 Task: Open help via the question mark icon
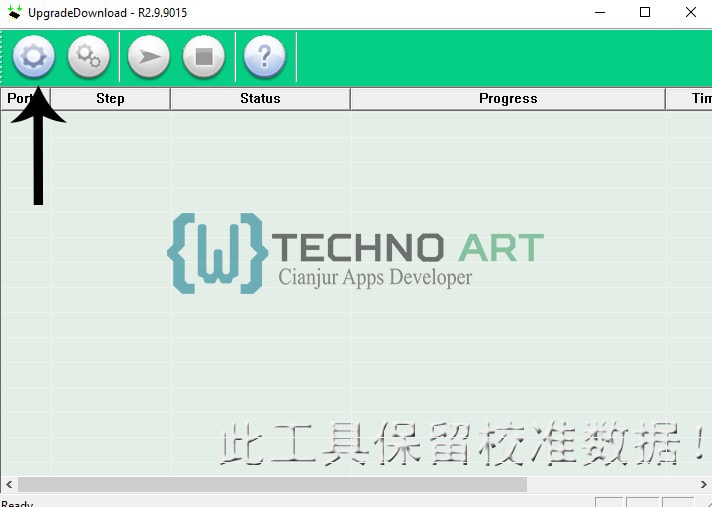click(265, 57)
